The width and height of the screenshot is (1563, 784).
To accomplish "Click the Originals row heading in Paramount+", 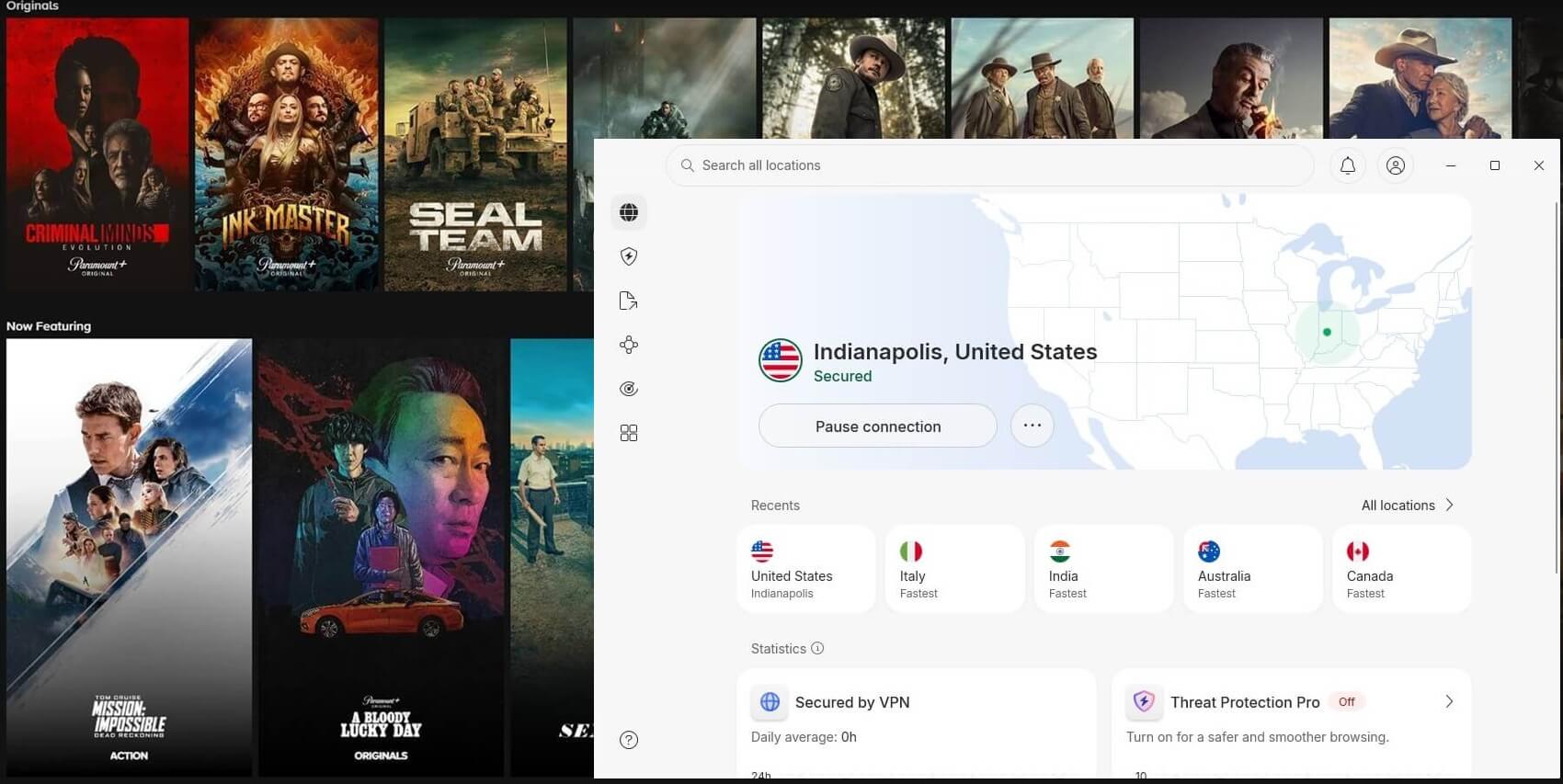I will [x=32, y=6].
